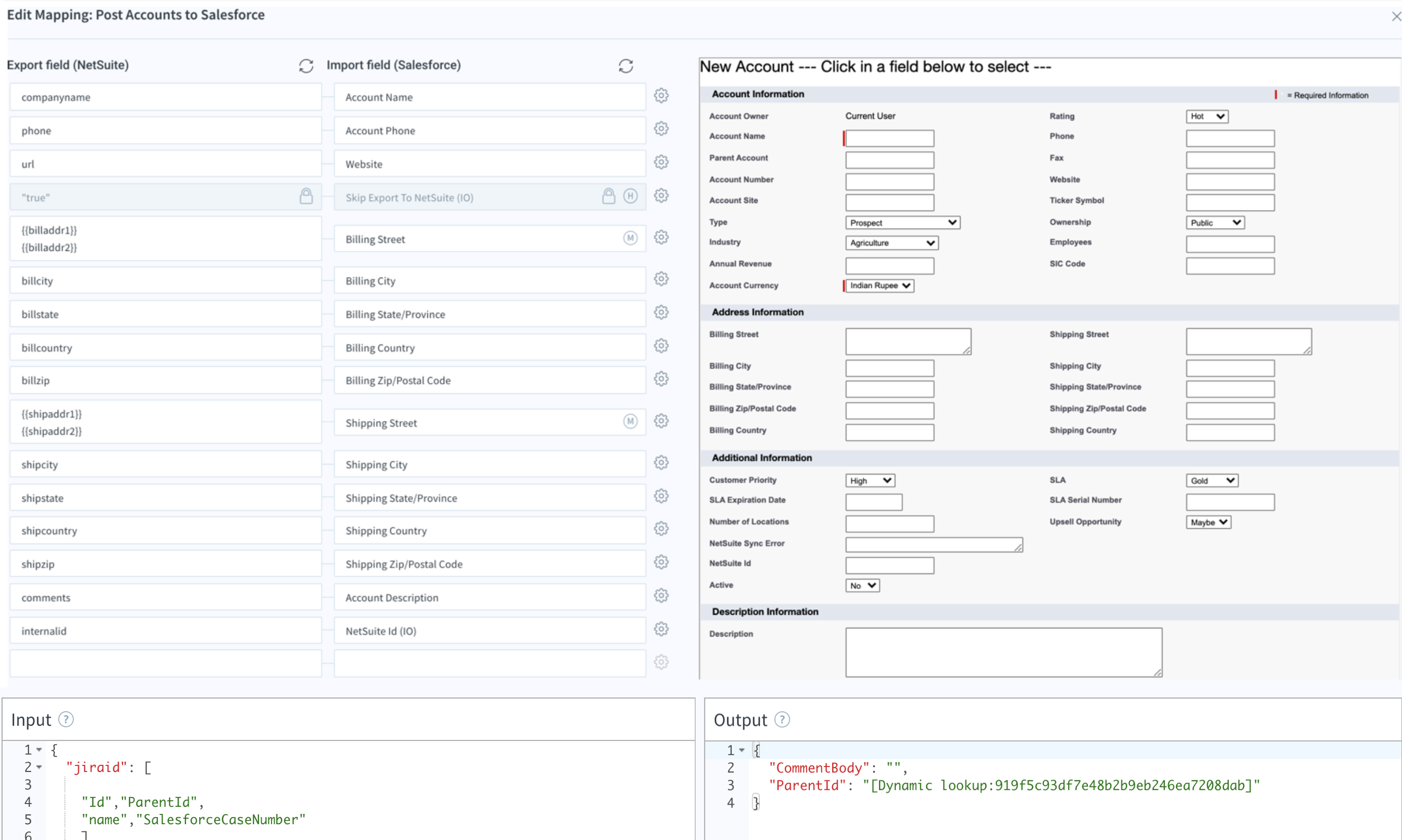Select the NetSuite Sync Error field in preview

pos(934,545)
